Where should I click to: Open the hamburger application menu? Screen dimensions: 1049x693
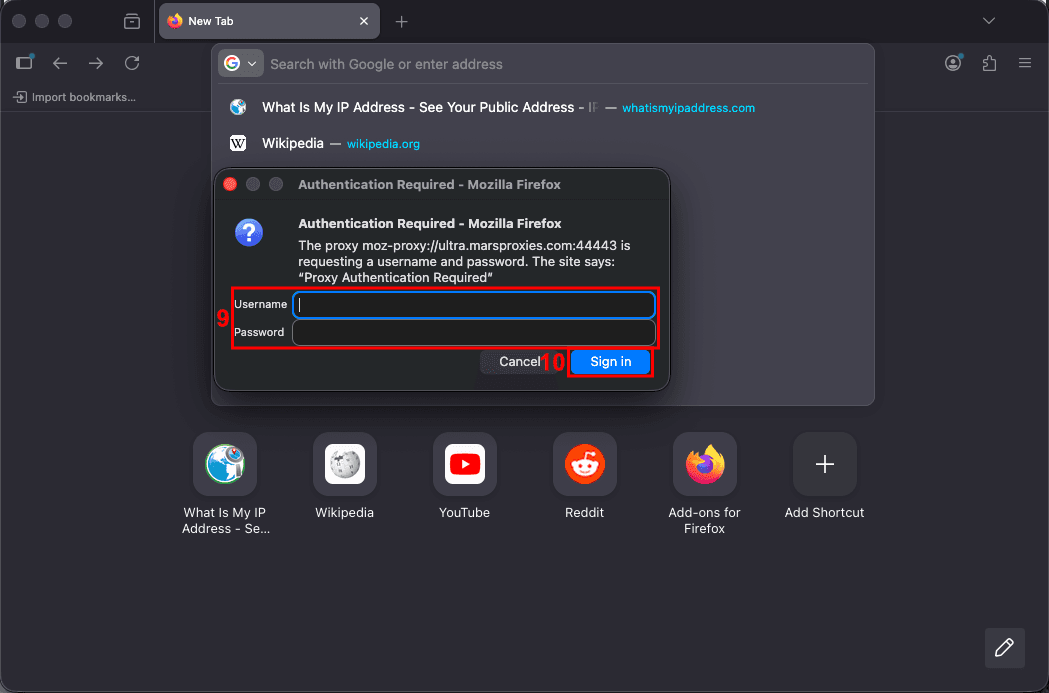click(1024, 63)
